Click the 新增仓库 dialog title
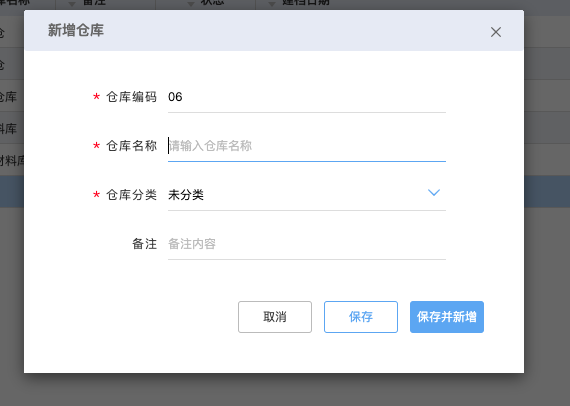This screenshot has height=406, width=570. coord(76,30)
